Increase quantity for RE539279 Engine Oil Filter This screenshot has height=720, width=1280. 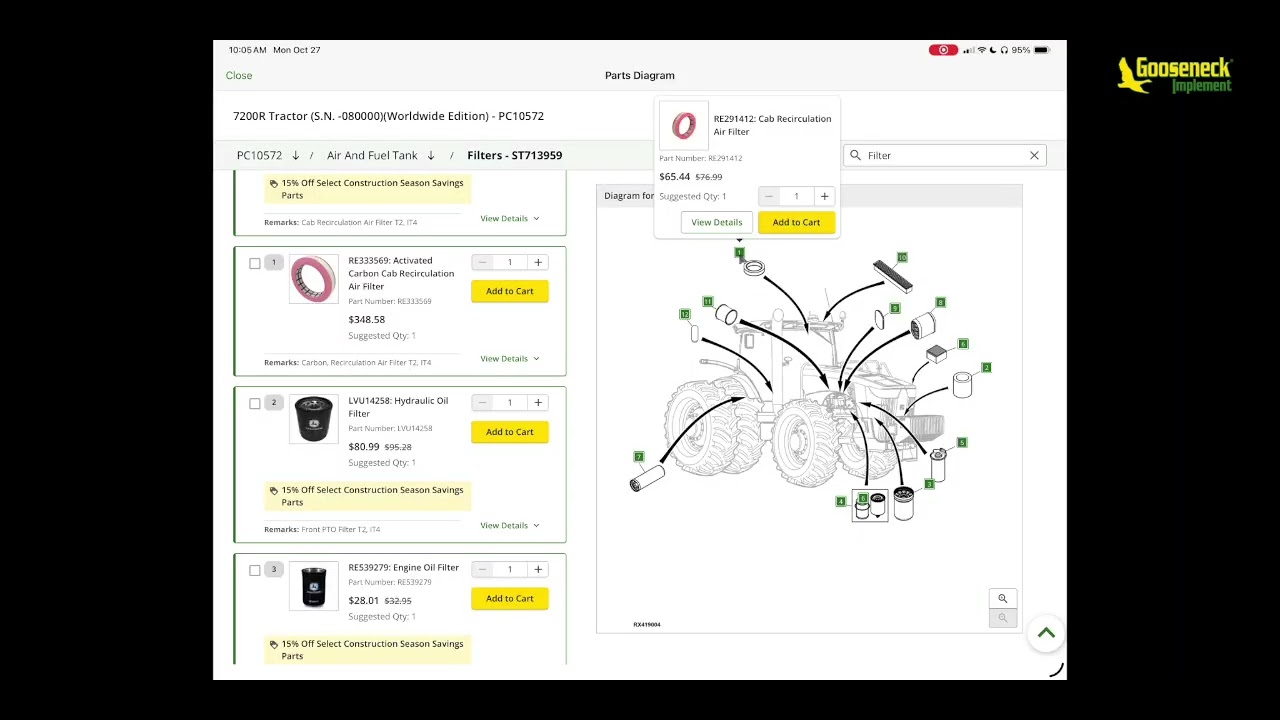(x=538, y=570)
